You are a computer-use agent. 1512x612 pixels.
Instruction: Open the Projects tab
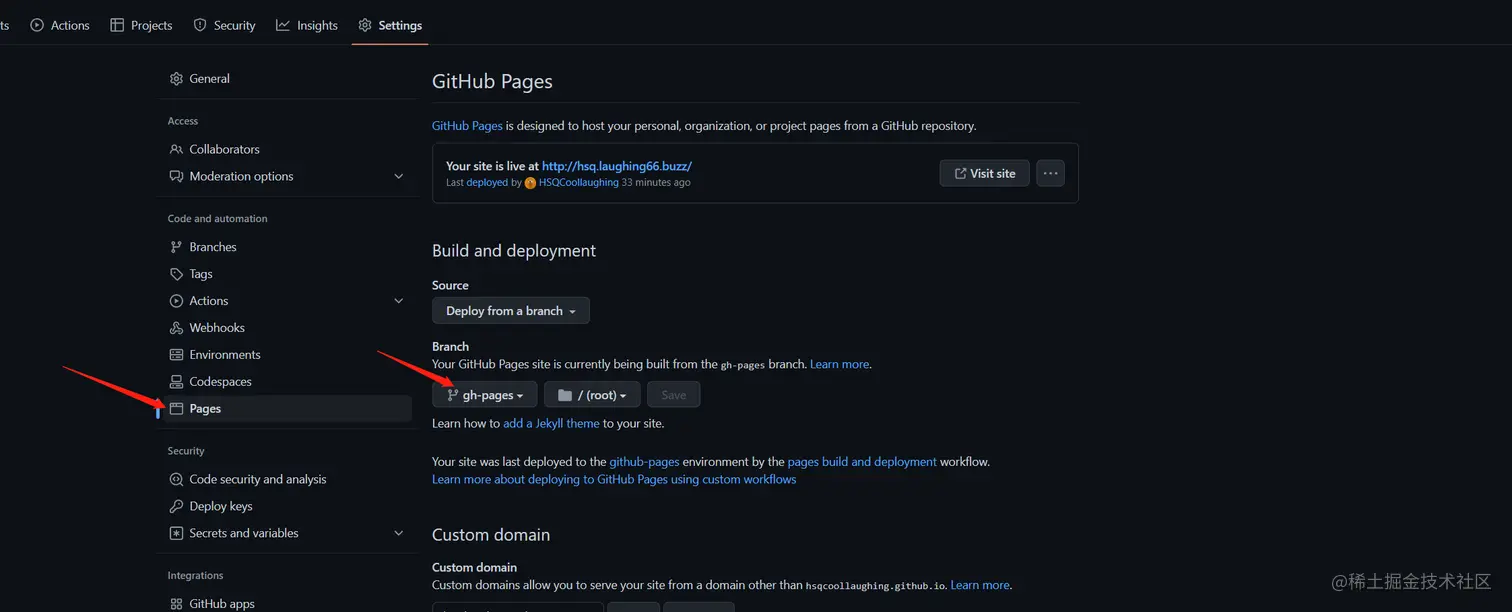pos(141,25)
